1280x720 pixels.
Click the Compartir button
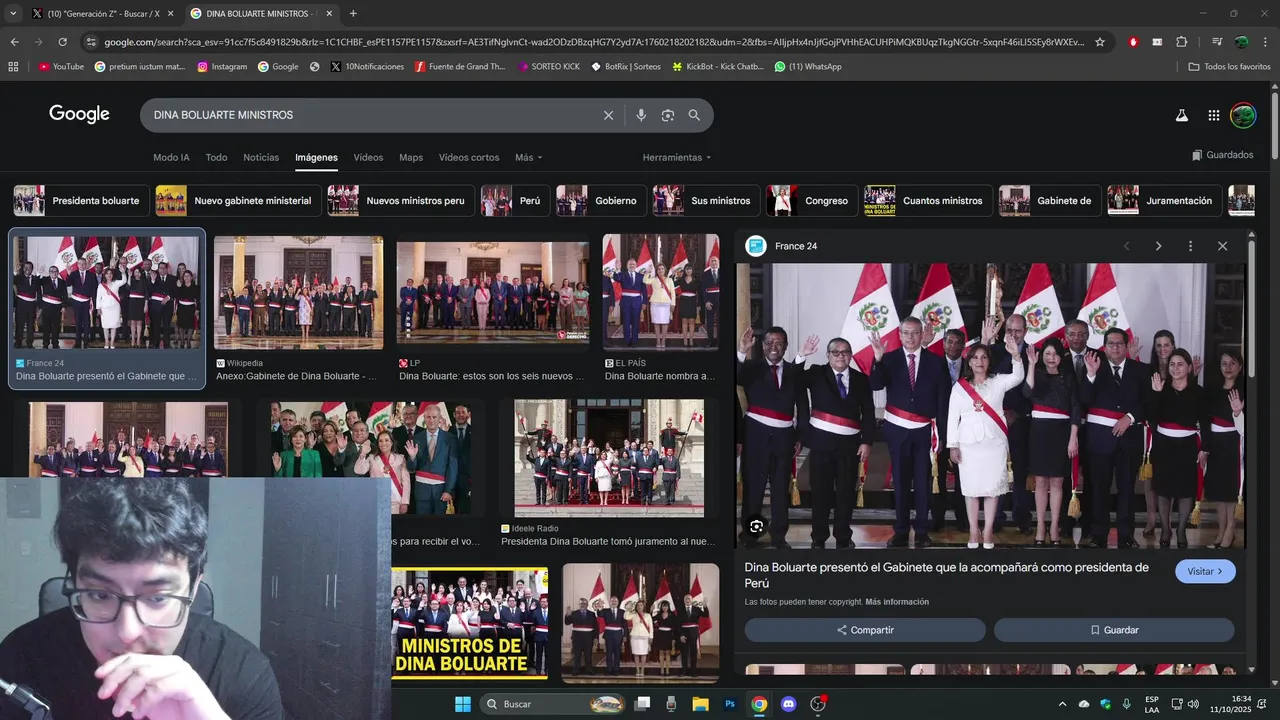click(x=865, y=630)
